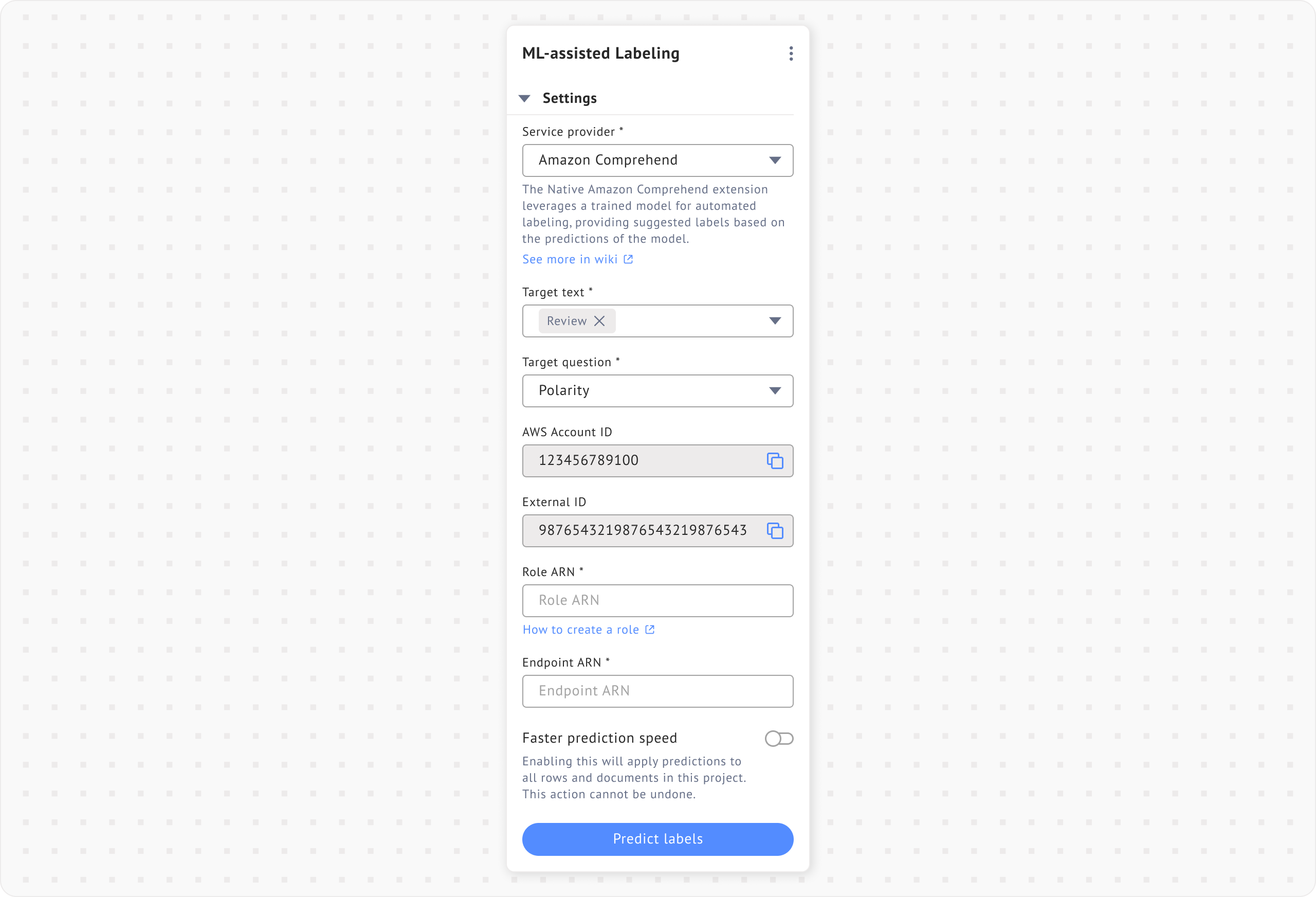The image size is (1316, 897).
Task: Open the Target text selection dropdown
Action: [x=697, y=321]
